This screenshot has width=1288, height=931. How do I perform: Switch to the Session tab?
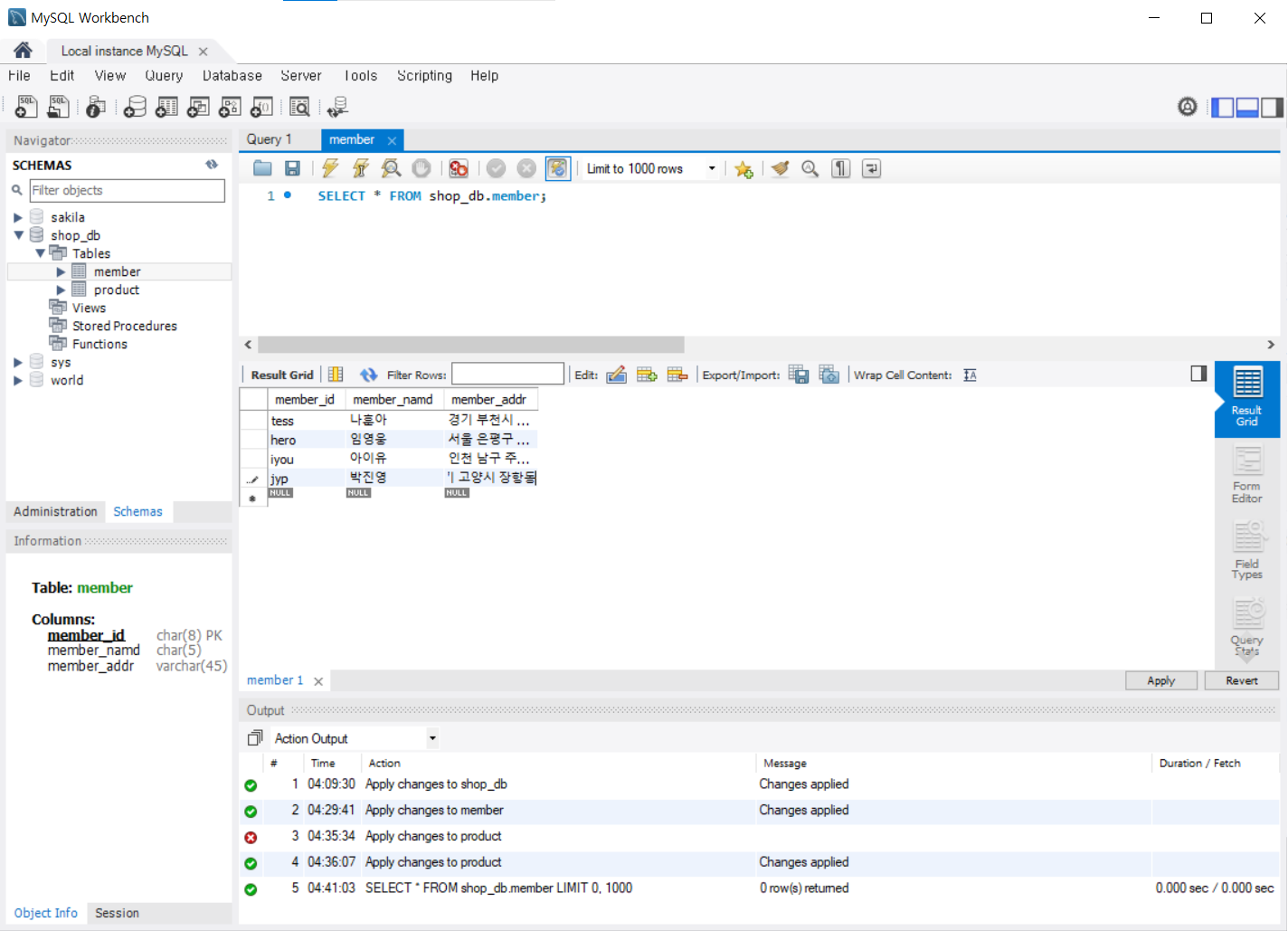coord(118,913)
